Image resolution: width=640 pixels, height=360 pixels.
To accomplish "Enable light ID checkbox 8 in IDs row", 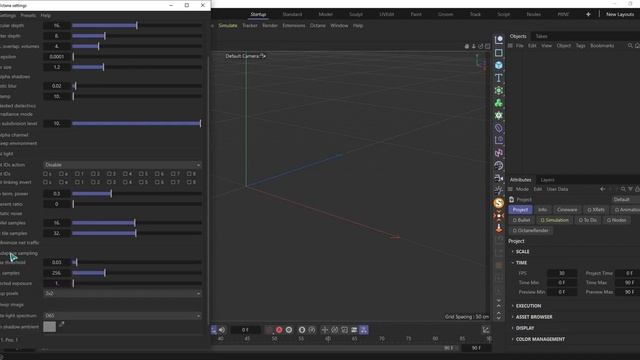I will pyautogui.click(x=189, y=174).
